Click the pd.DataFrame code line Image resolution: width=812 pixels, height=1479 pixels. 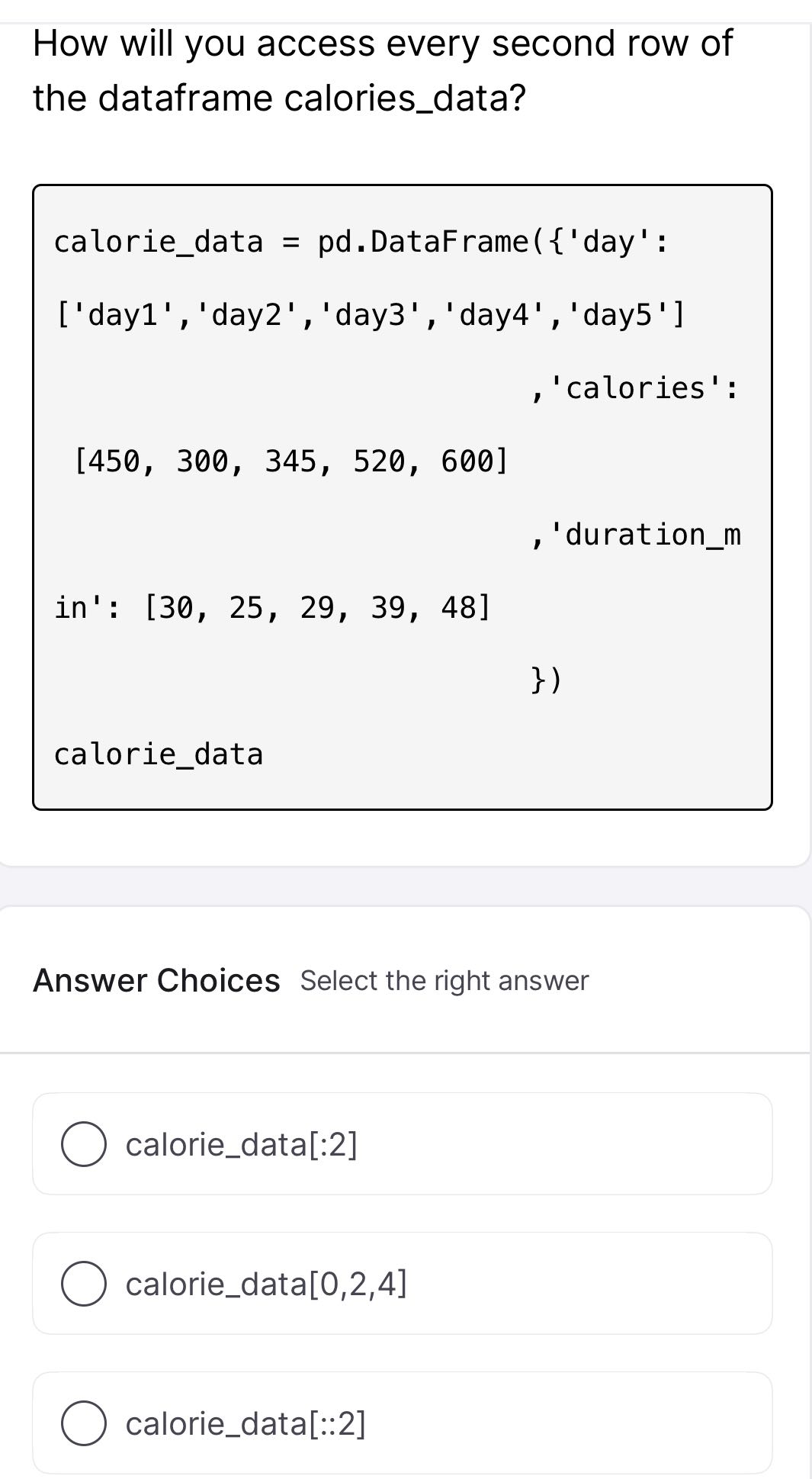(361, 242)
